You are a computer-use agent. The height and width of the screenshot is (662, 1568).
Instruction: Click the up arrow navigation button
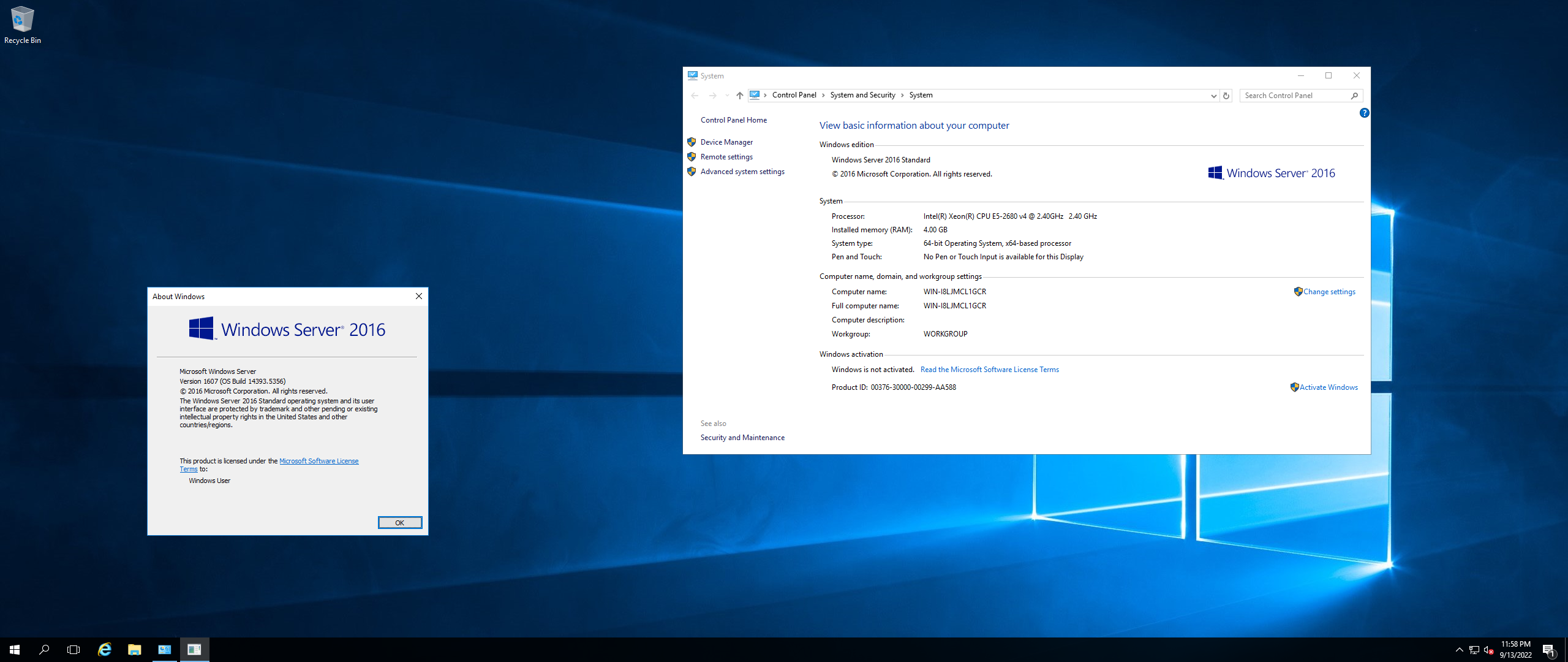(740, 96)
